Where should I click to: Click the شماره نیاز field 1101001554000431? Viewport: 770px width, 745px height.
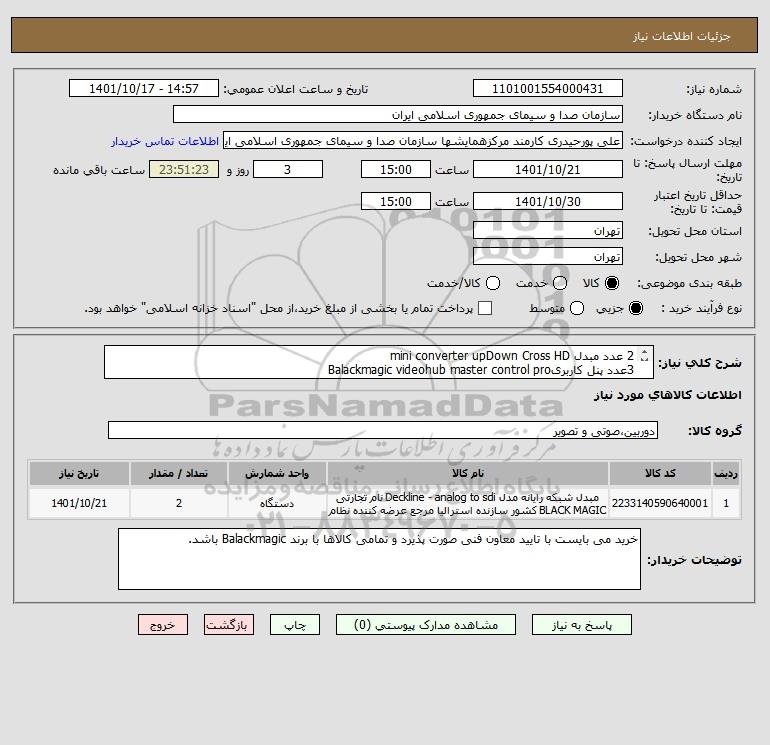tap(548, 88)
